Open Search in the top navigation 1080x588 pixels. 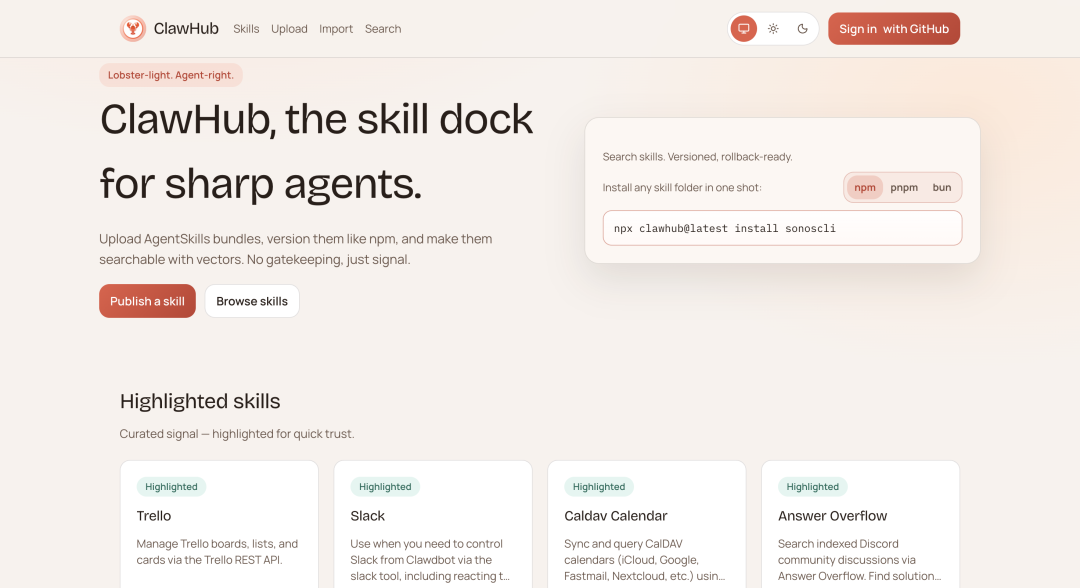pos(383,29)
